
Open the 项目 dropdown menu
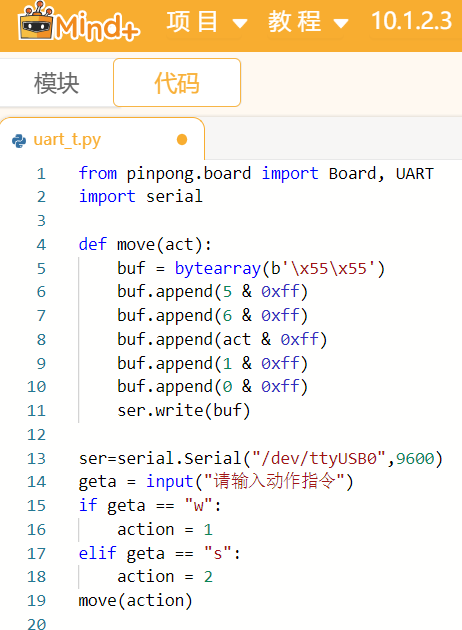click(192, 22)
